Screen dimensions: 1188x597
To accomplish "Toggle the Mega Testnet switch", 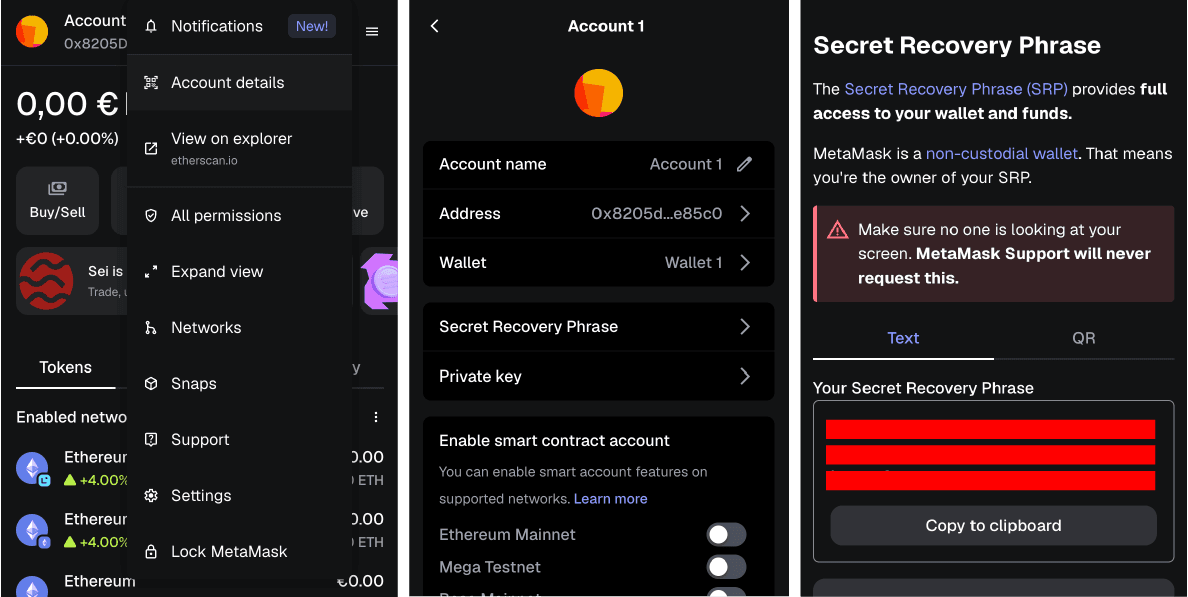I will [726, 567].
